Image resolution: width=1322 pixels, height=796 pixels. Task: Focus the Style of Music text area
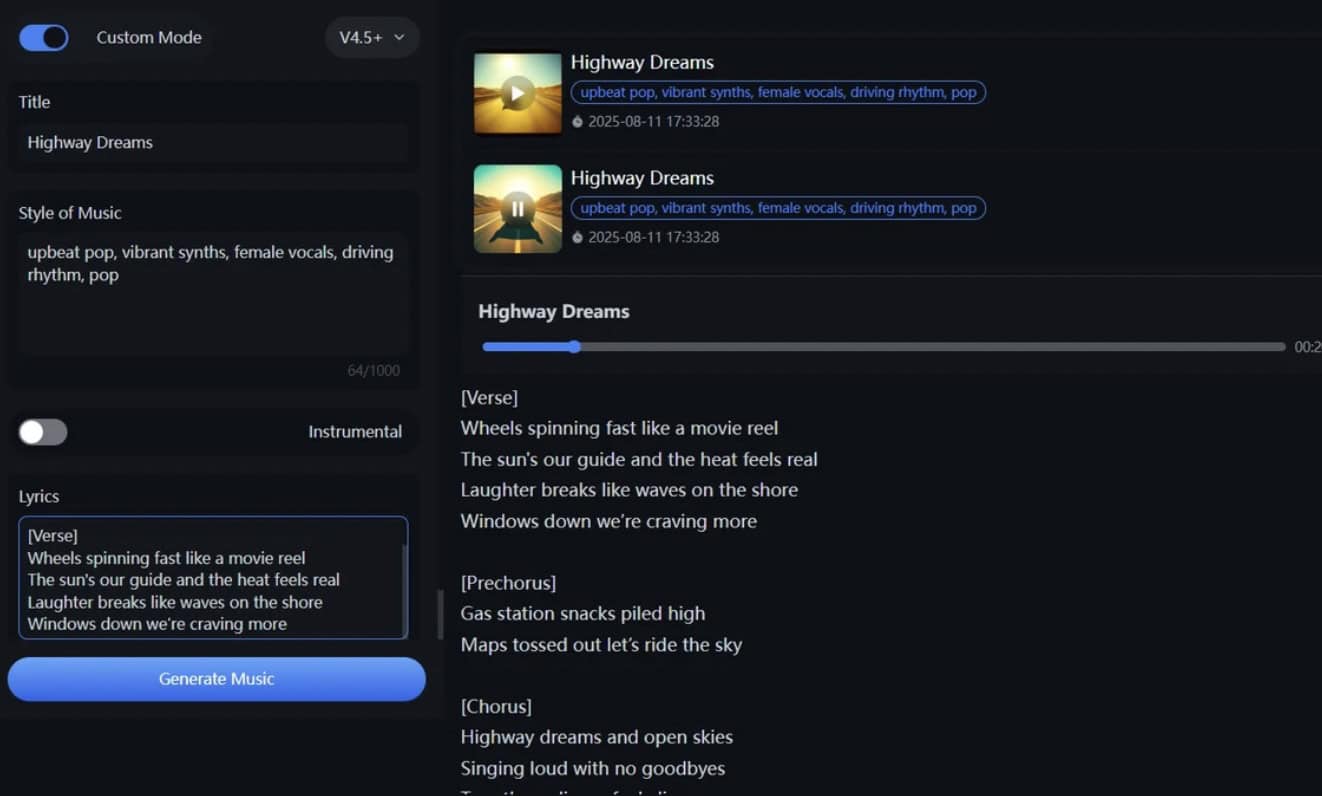click(x=213, y=294)
